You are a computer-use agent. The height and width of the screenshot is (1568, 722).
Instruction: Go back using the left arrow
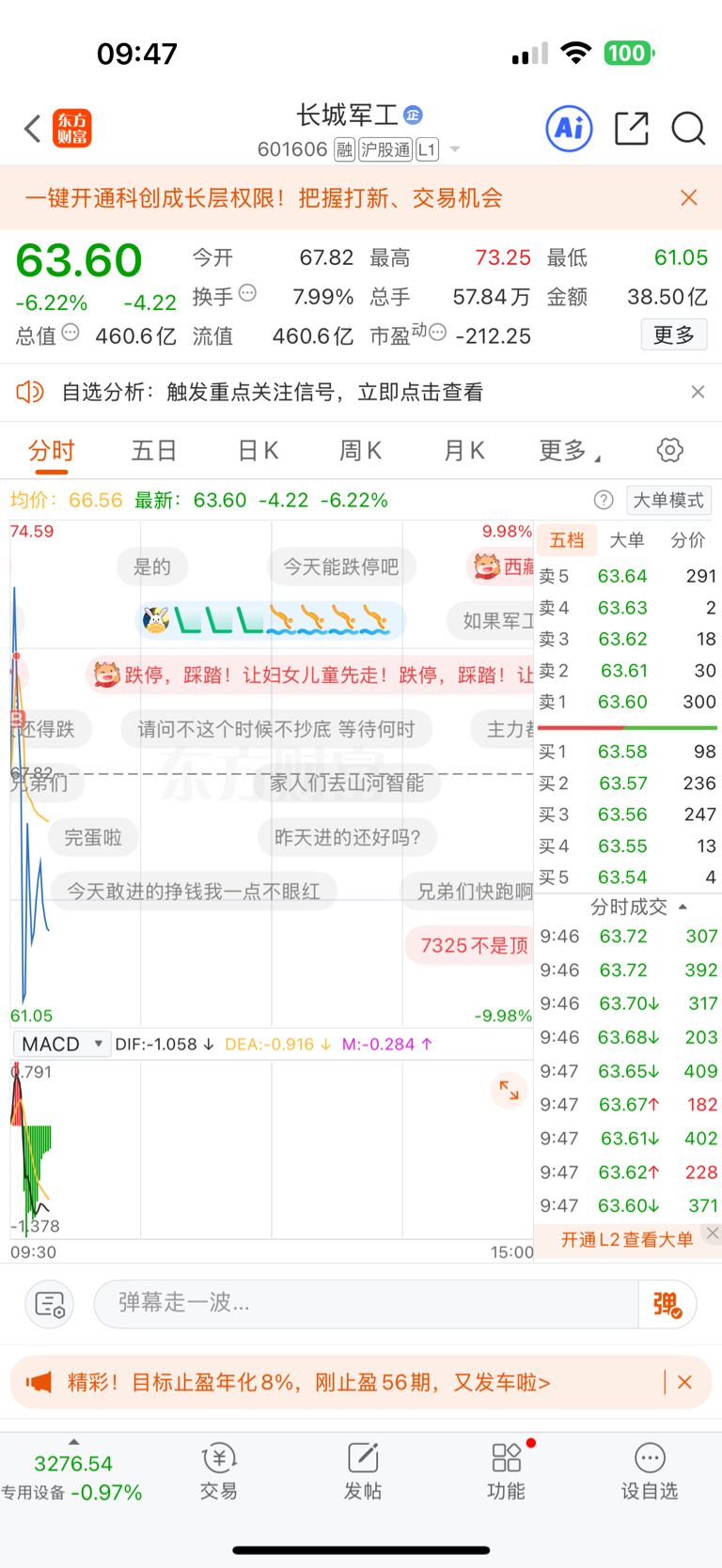click(33, 129)
